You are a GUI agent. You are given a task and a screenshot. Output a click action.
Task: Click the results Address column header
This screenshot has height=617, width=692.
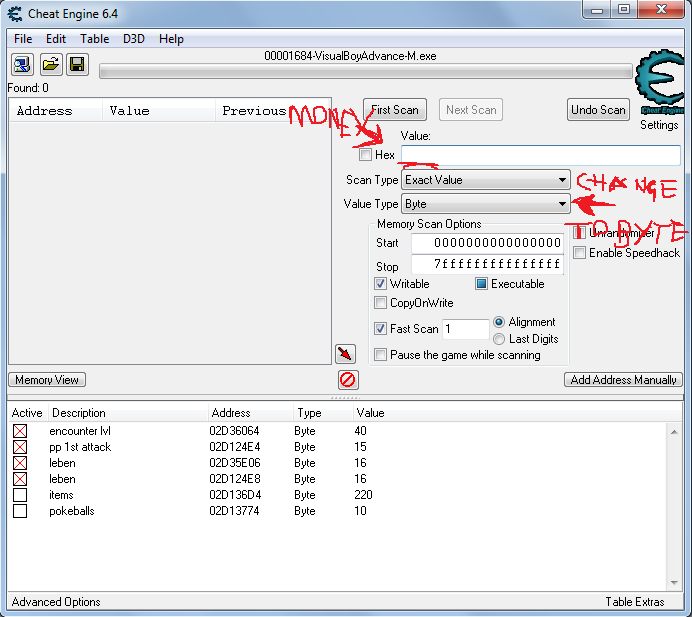pos(56,111)
